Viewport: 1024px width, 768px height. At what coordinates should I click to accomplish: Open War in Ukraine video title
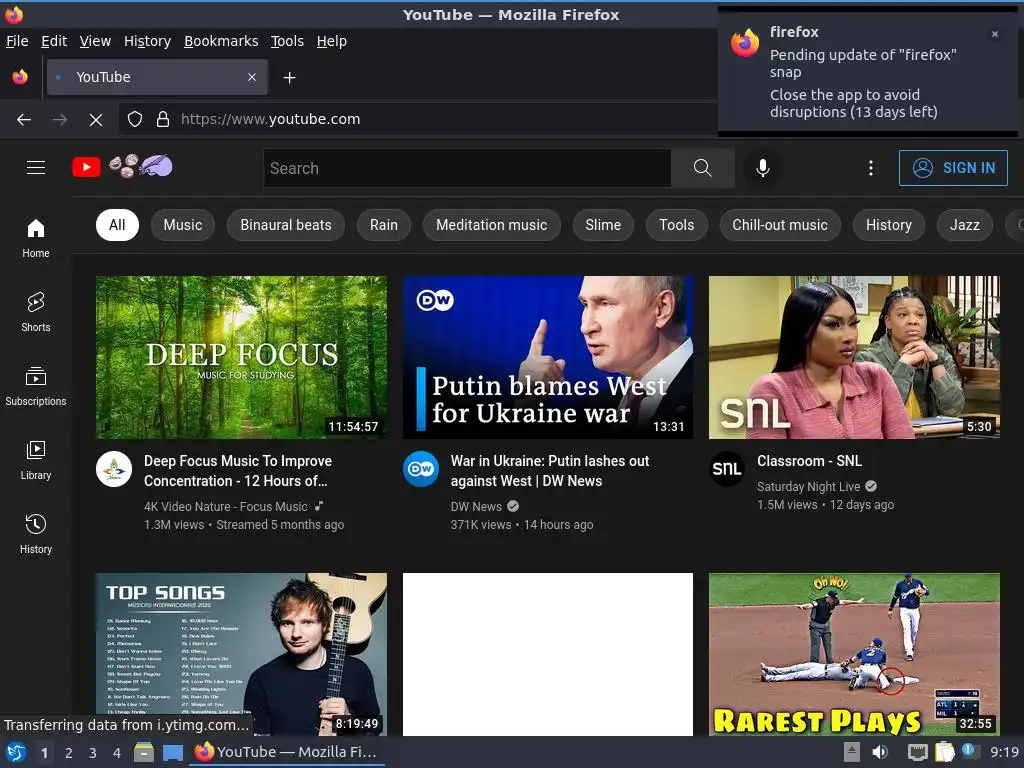pyautogui.click(x=550, y=471)
